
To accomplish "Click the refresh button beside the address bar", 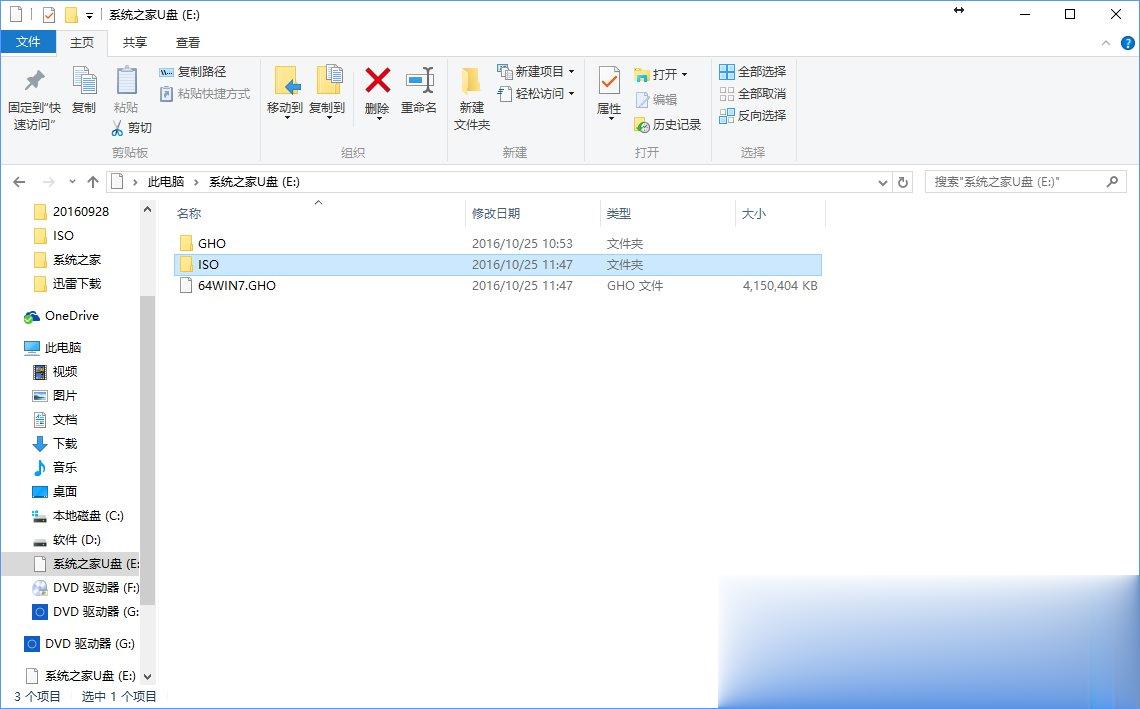I will click(903, 182).
